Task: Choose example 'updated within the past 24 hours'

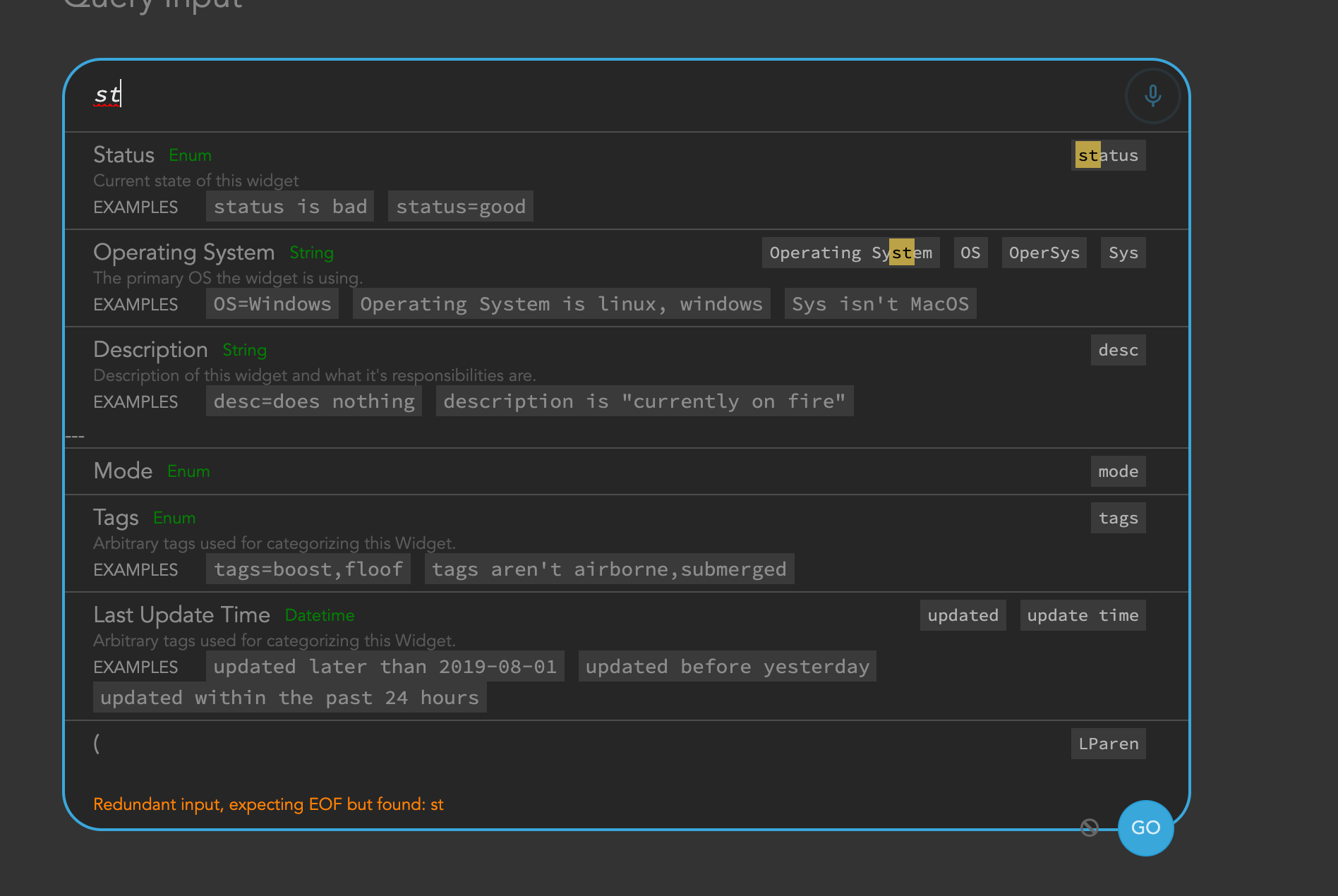Action: (289, 698)
